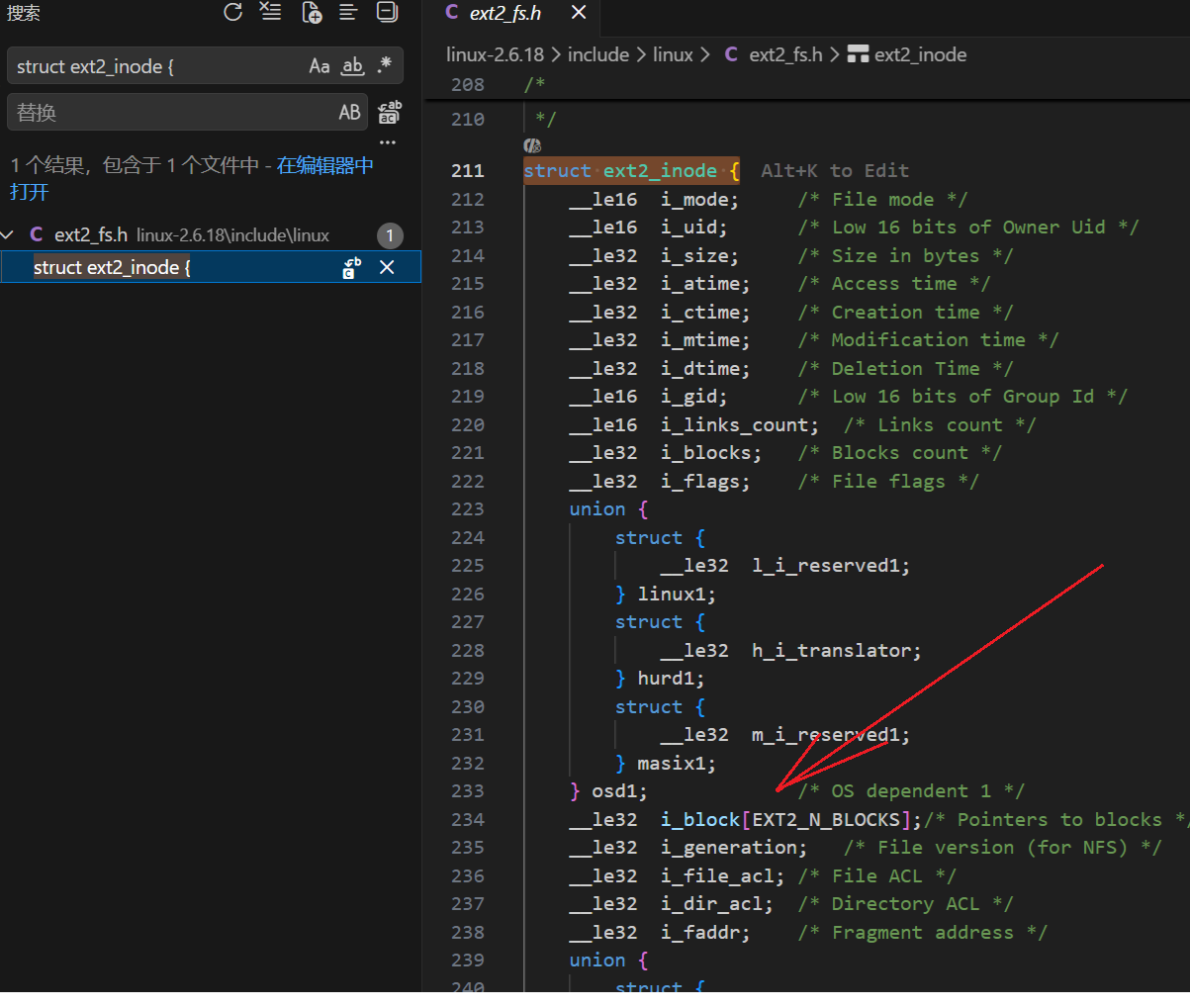This screenshot has height=1008, width=1190.
Task: Click the 'union {' keyword on line 223
Action: click(608, 509)
